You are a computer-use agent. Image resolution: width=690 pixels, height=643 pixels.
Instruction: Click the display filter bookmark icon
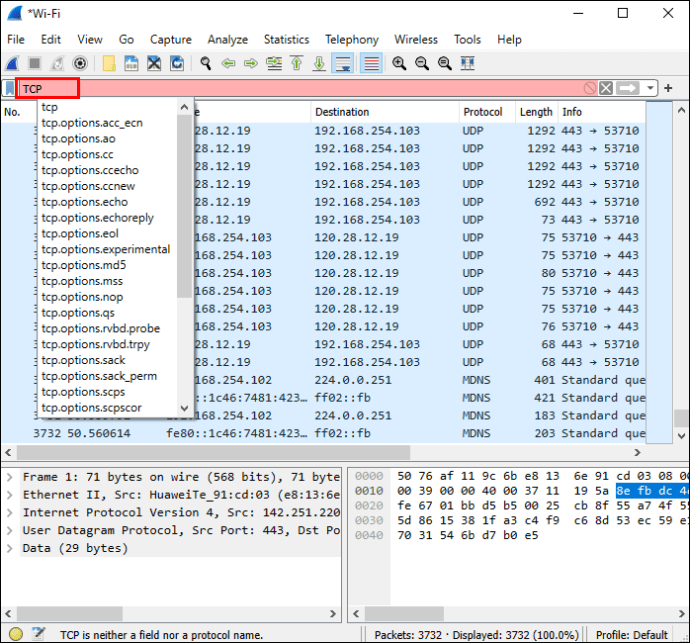click(x=9, y=88)
